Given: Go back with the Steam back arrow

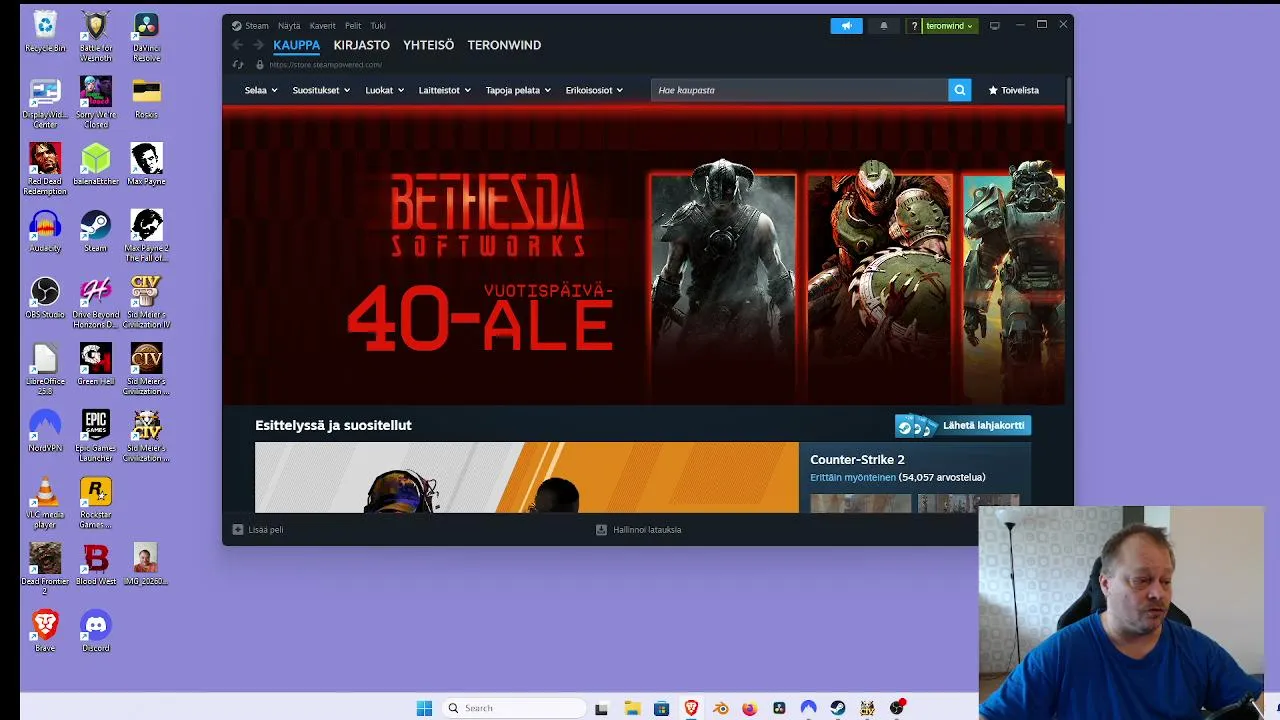Looking at the screenshot, I should coord(237,45).
